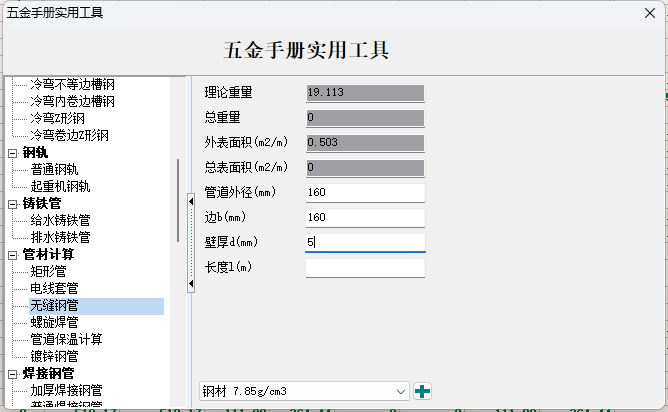Click the upper splitter collapse arrow
Screen dimensions: 668x412
(x=191, y=201)
